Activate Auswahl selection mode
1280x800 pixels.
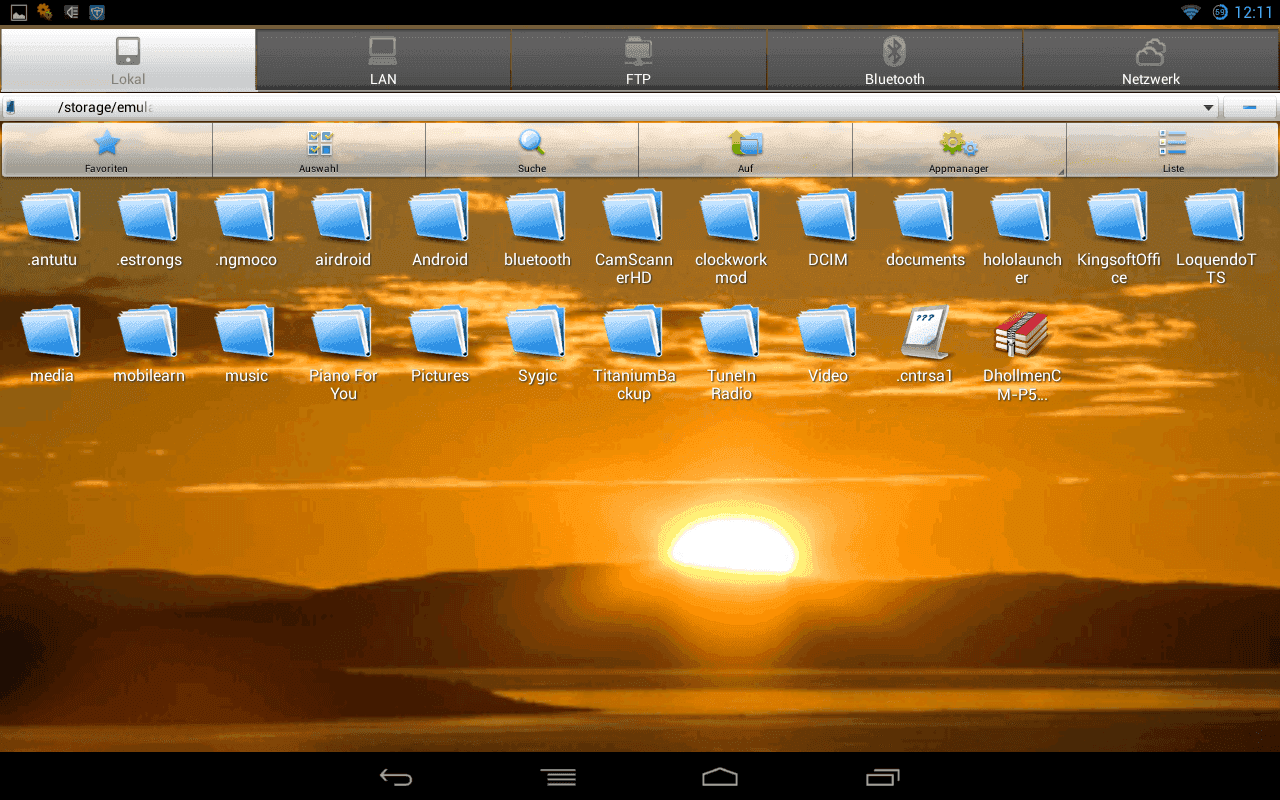[x=319, y=150]
